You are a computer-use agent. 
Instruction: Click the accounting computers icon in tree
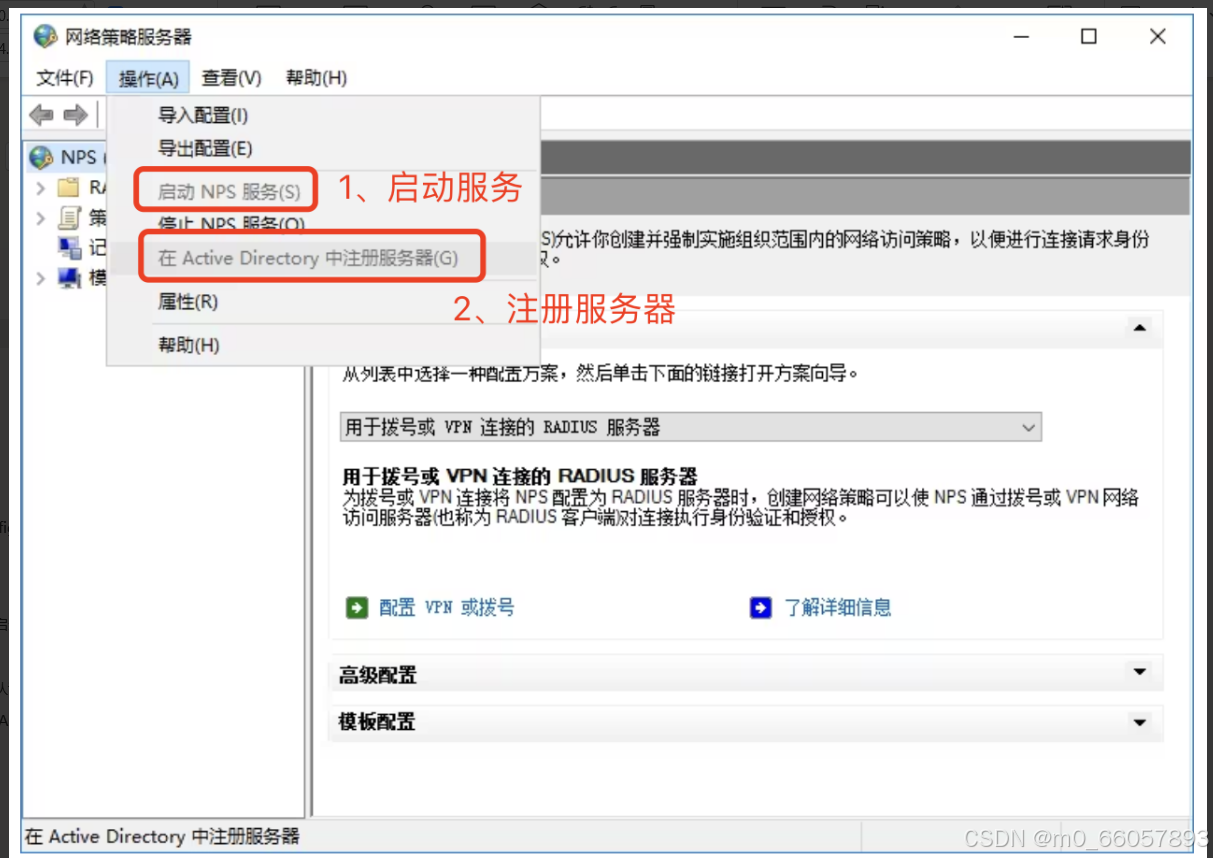tap(69, 247)
